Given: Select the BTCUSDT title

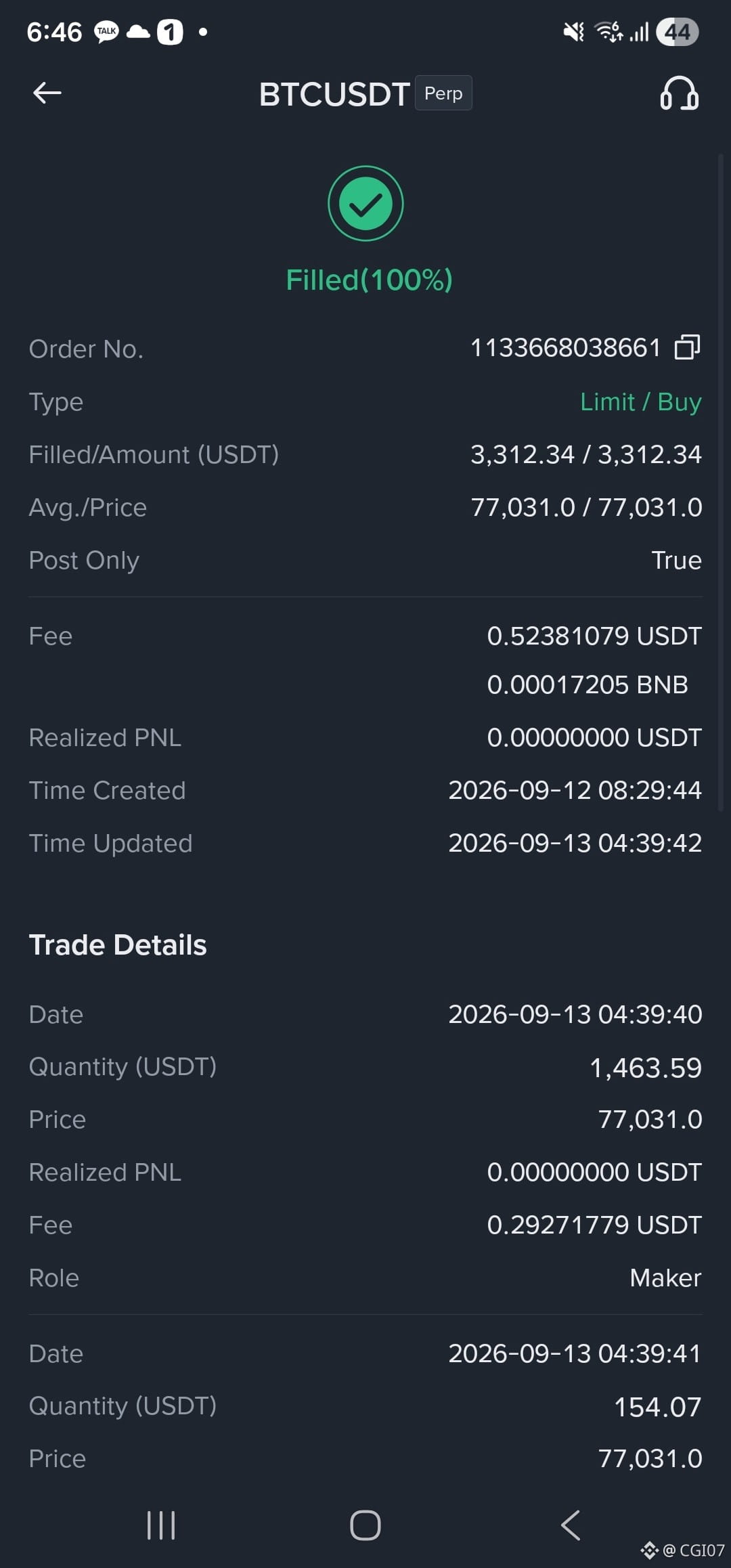Looking at the screenshot, I should tap(334, 94).
